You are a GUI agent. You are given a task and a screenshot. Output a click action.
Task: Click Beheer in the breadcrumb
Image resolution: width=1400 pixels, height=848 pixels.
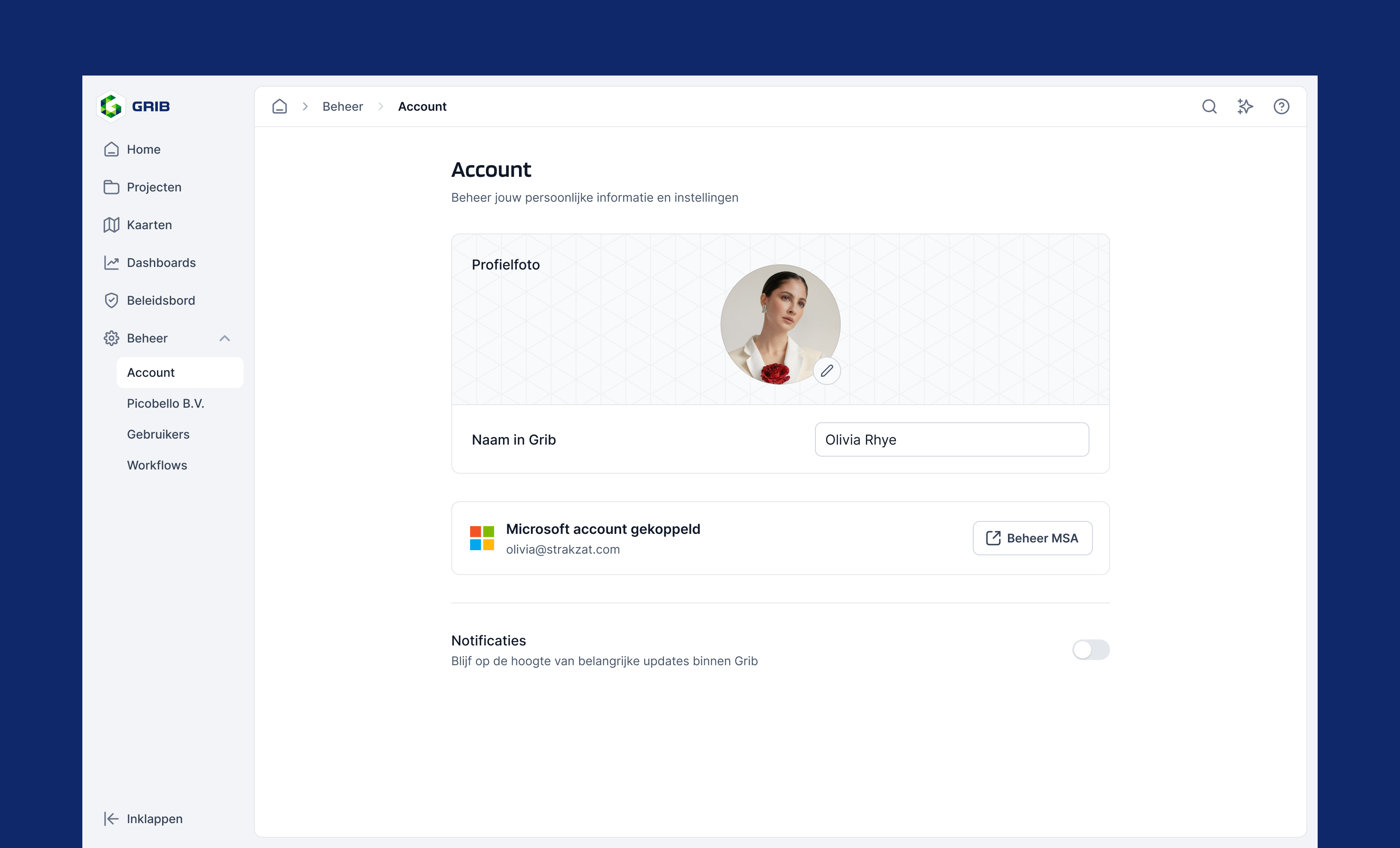342,106
